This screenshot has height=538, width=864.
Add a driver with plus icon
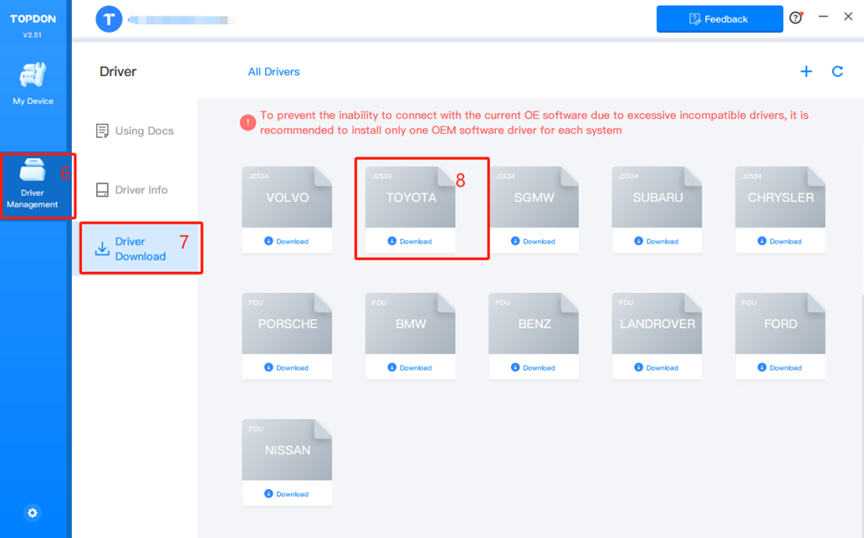[x=806, y=71]
